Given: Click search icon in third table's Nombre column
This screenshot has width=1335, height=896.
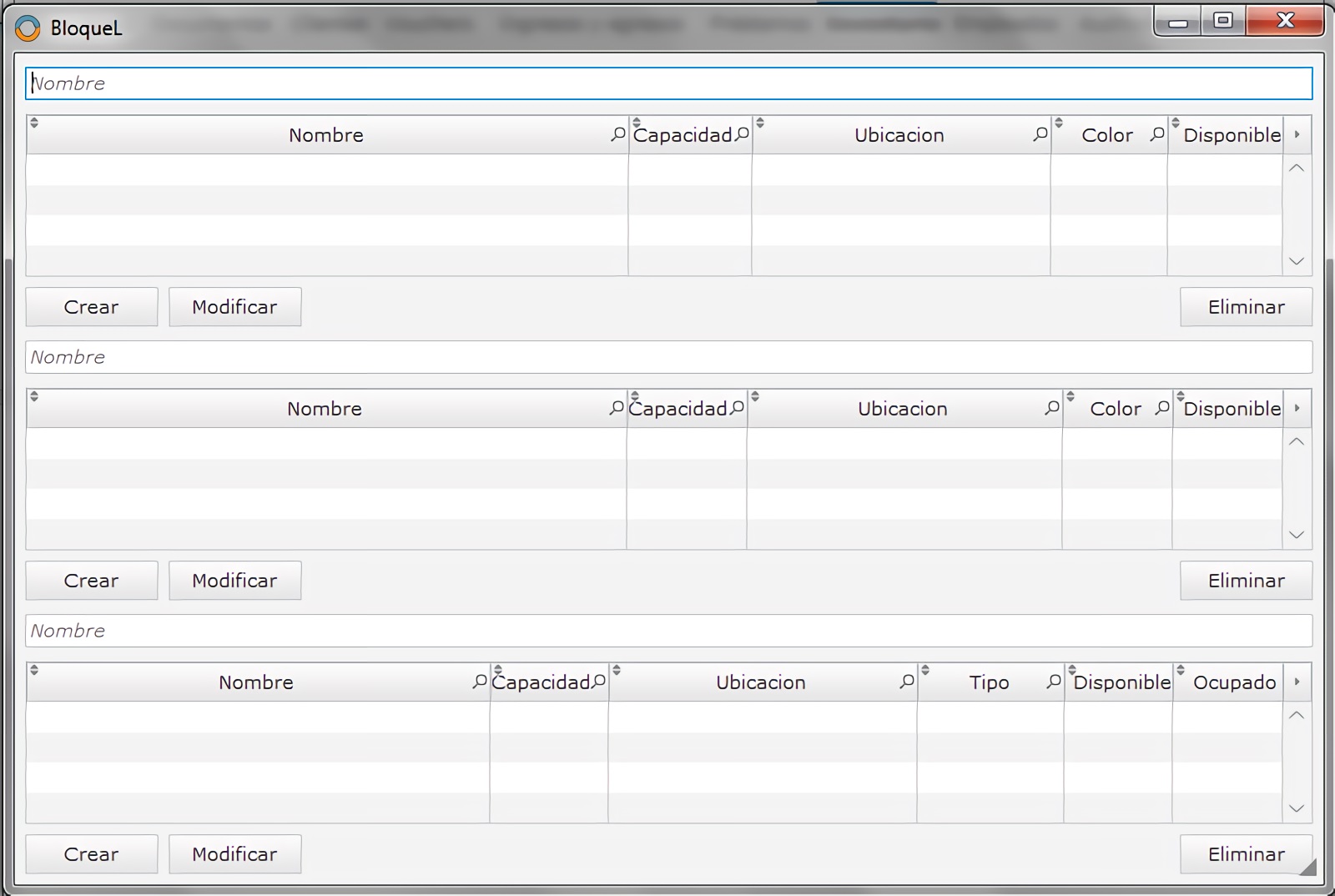Looking at the screenshot, I should (480, 682).
